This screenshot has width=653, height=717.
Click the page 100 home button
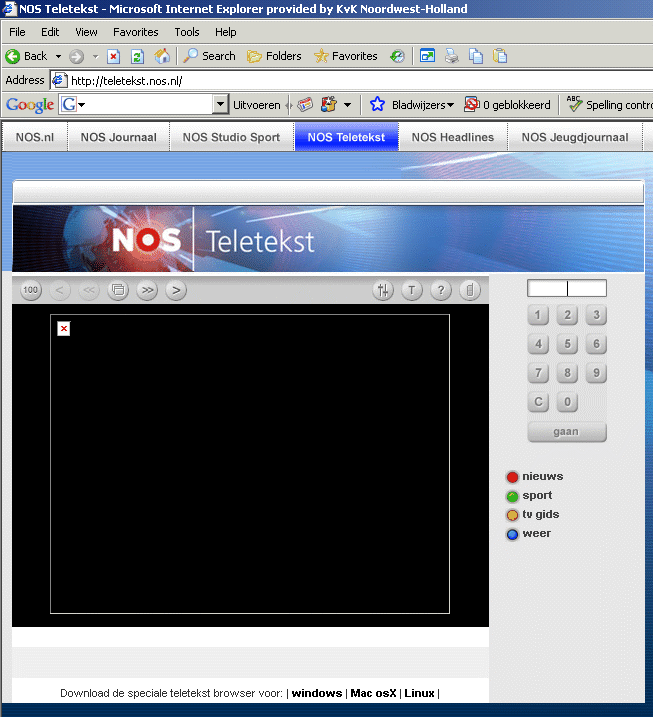pyautogui.click(x=31, y=290)
